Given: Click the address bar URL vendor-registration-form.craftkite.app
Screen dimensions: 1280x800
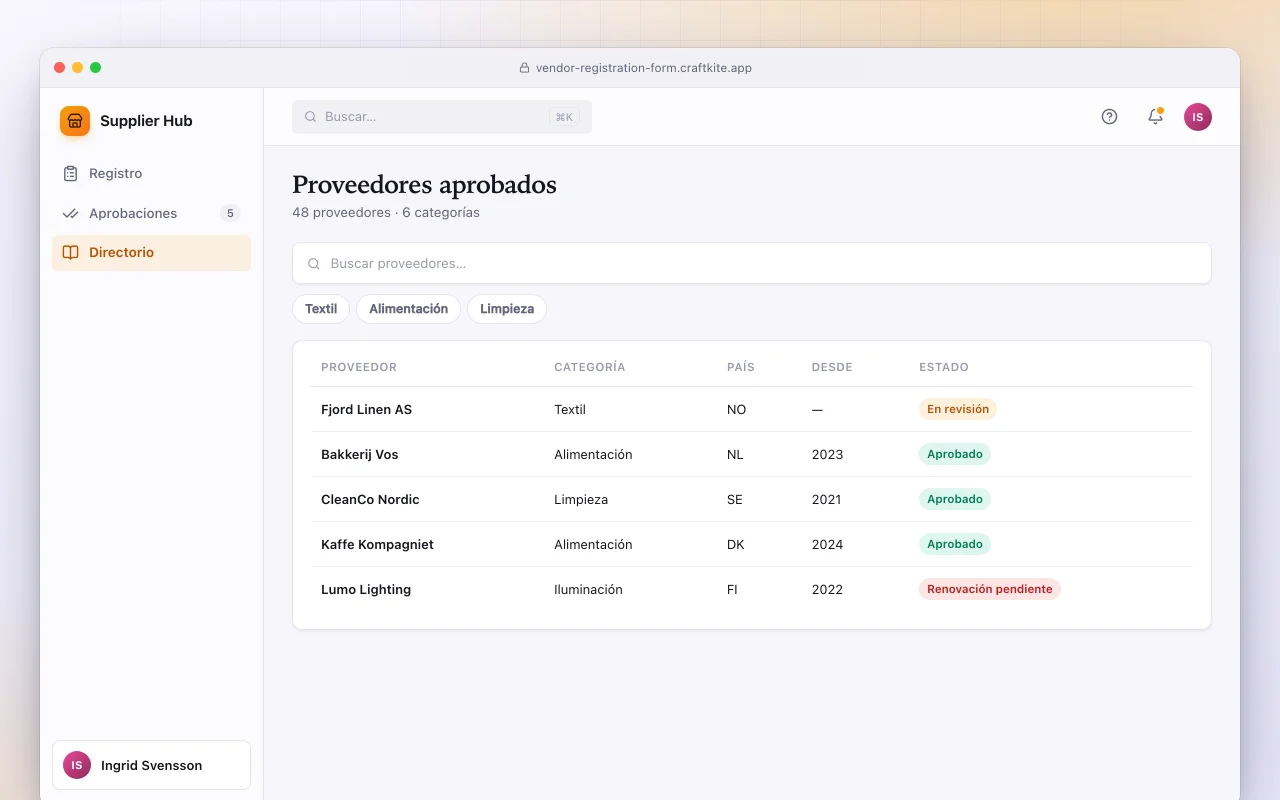Looking at the screenshot, I should click(x=644, y=68).
